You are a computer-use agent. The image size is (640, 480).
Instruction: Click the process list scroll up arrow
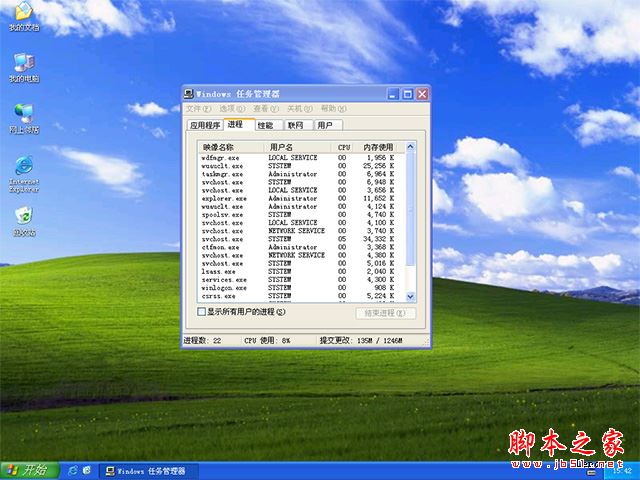coord(411,147)
